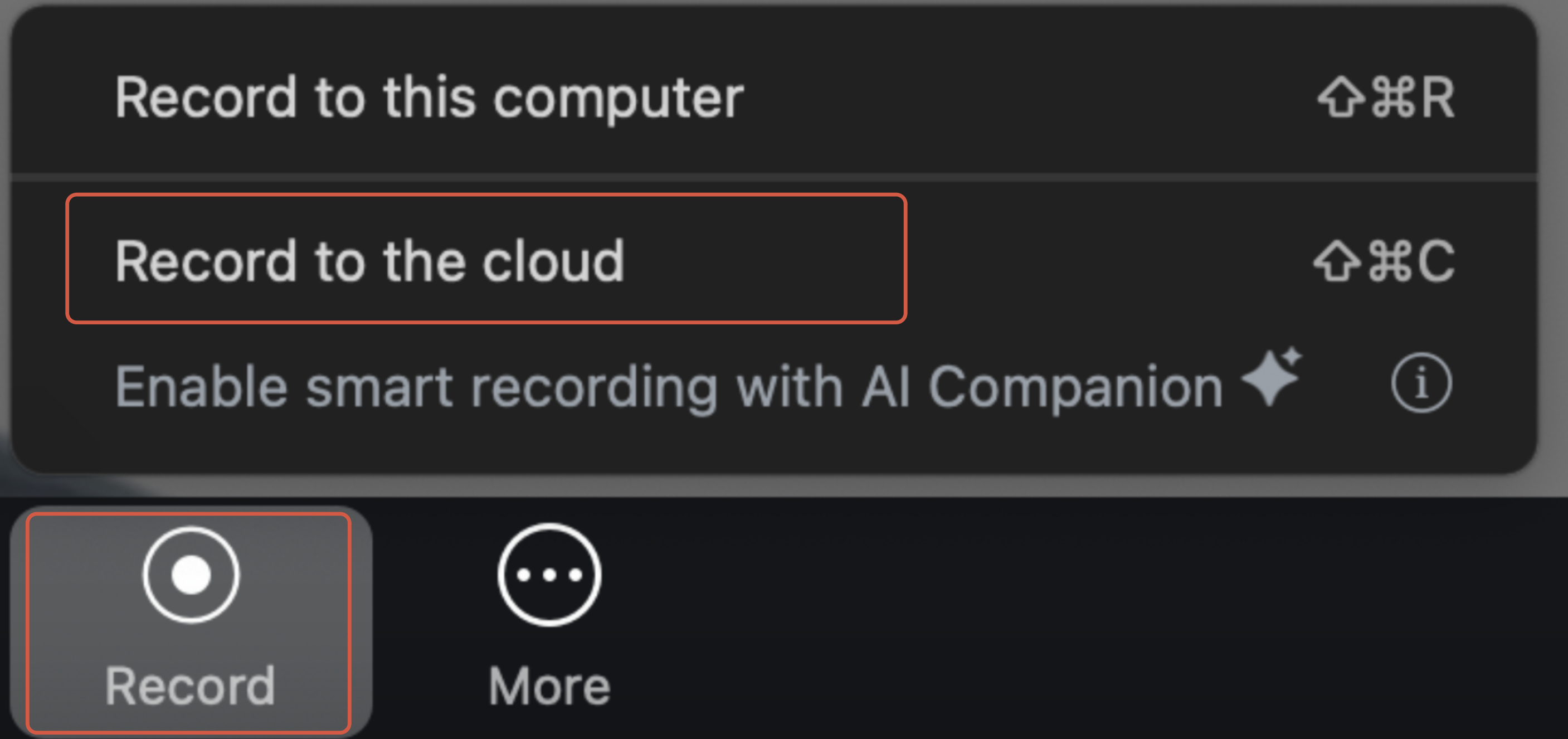This screenshot has height=739, width=1568.
Task: Click the More text label
Action: click(549, 687)
